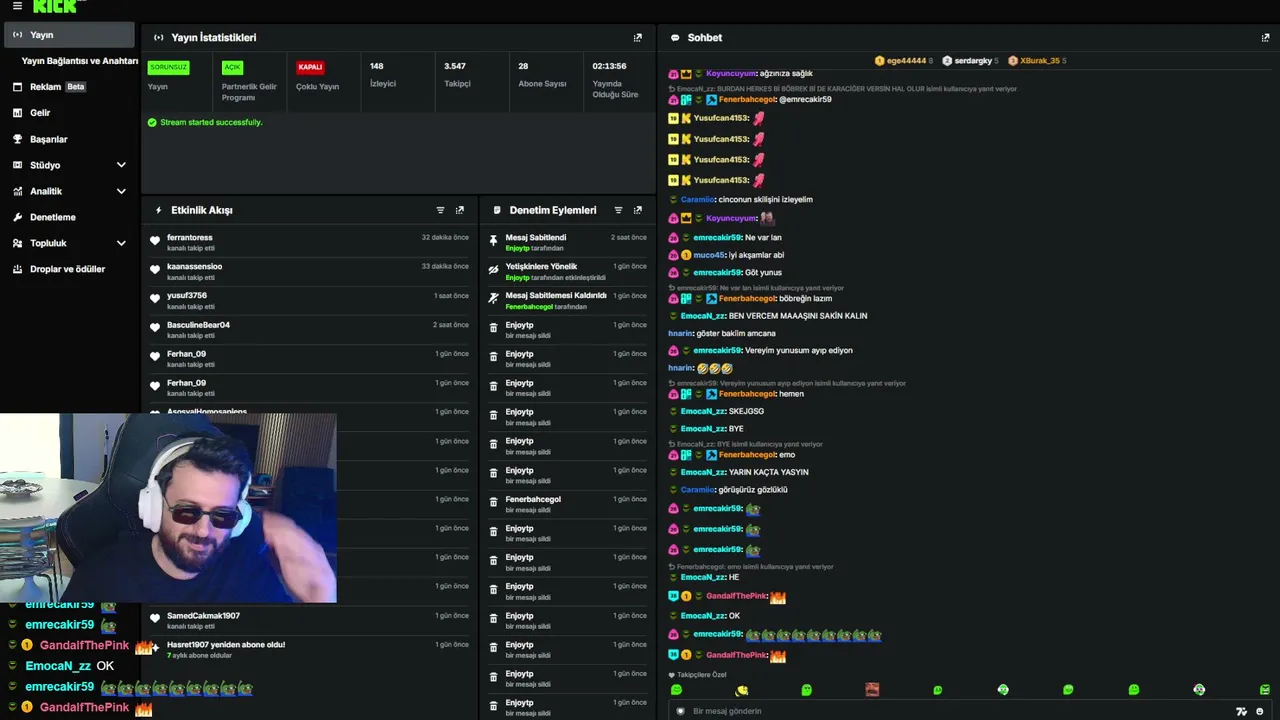Expand the Analitik submenu chevron
The image size is (1280, 720).
click(121, 191)
